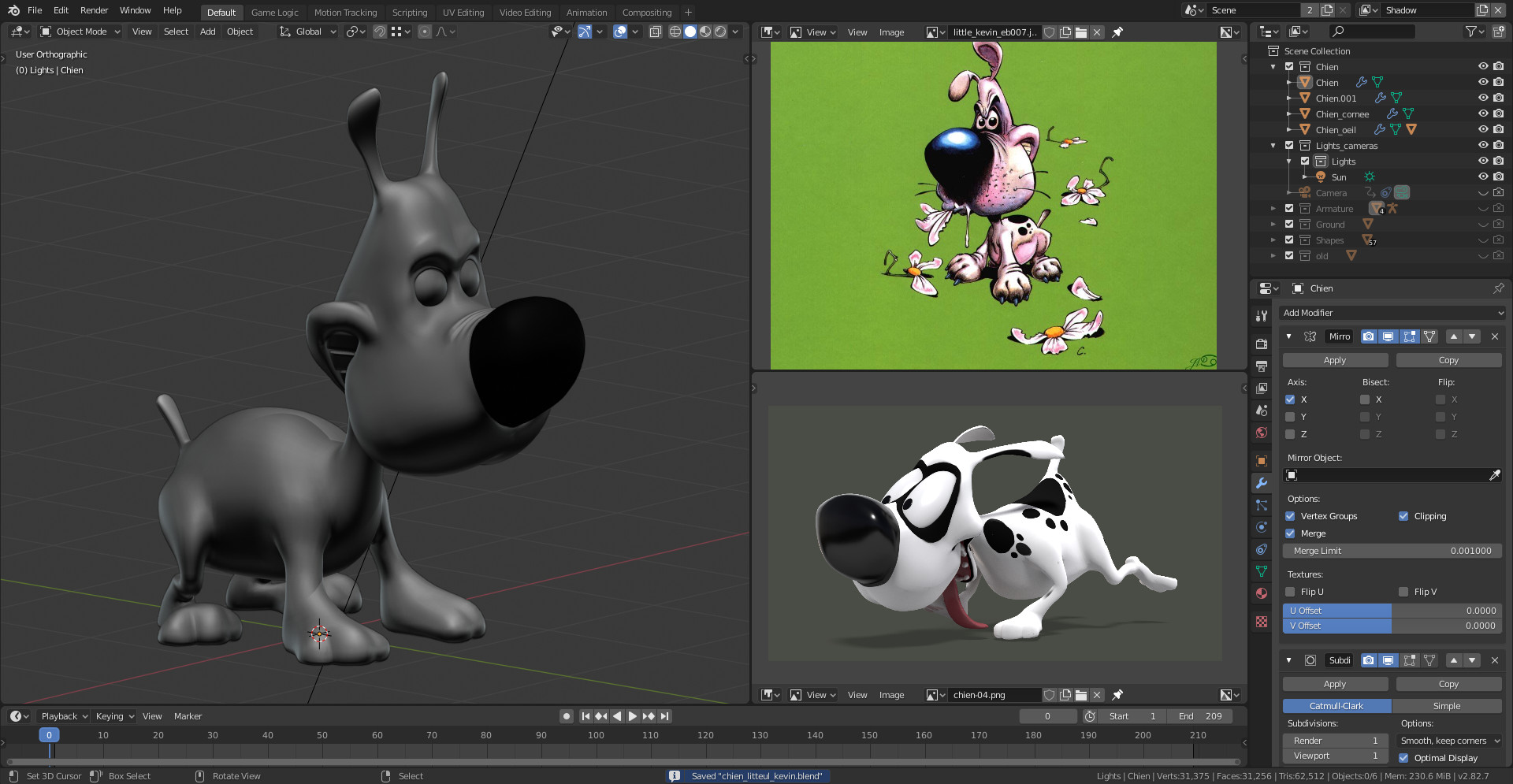Image resolution: width=1513 pixels, height=784 pixels.
Task: Open Global transform orientation dropdown
Action: tap(307, 32)
